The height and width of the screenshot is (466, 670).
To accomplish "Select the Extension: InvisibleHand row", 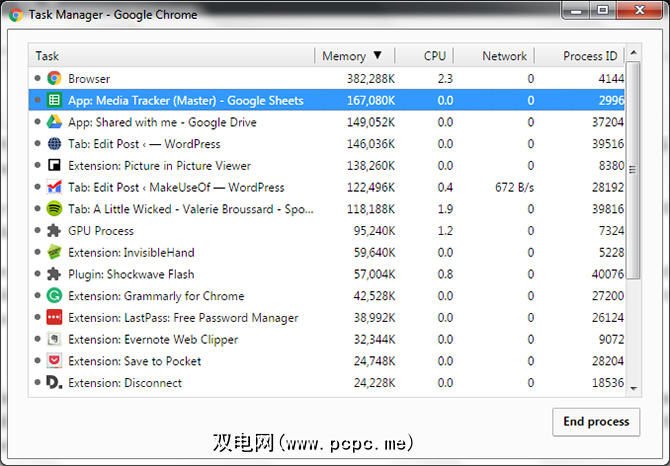I will point(327,252).
